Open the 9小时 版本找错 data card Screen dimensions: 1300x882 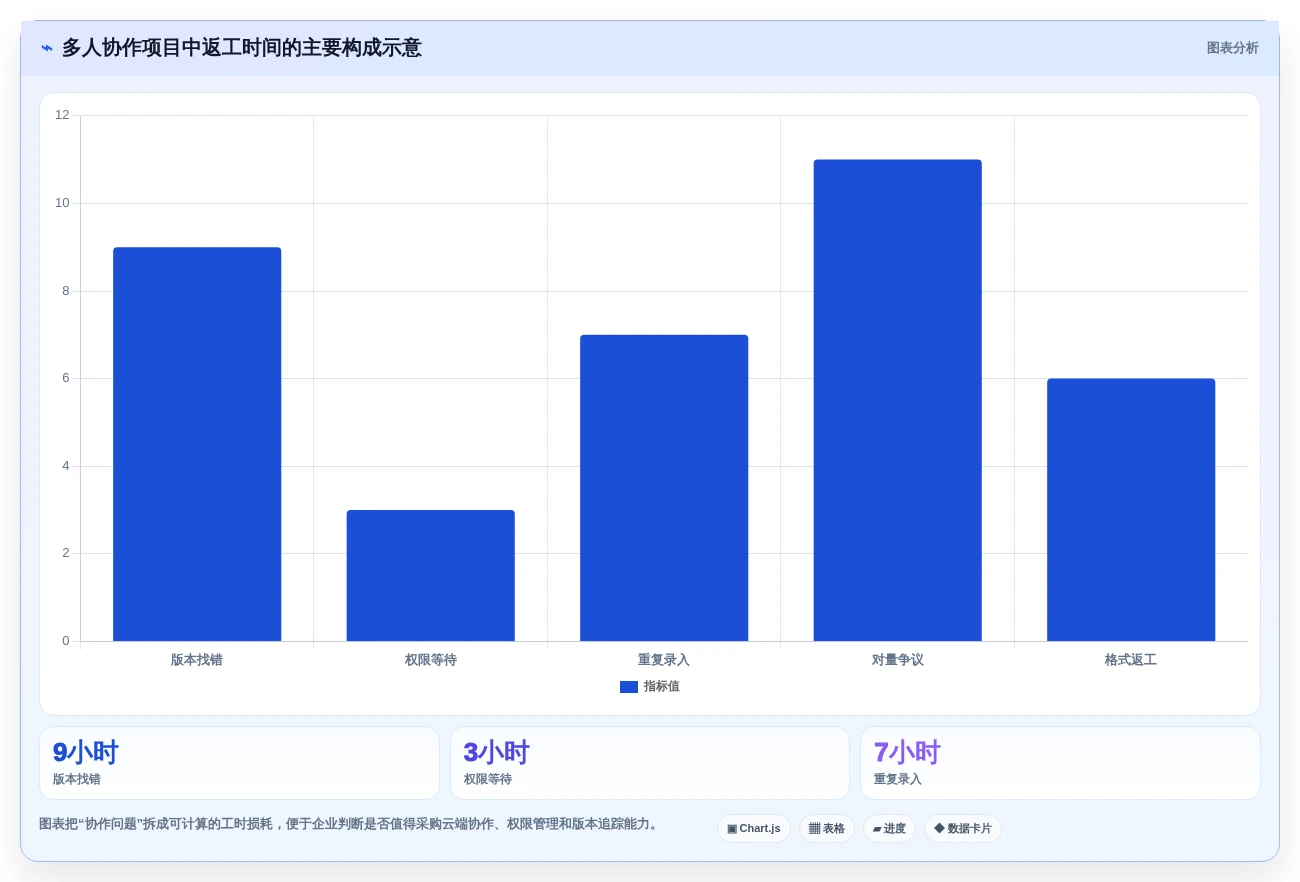point(239,763)
